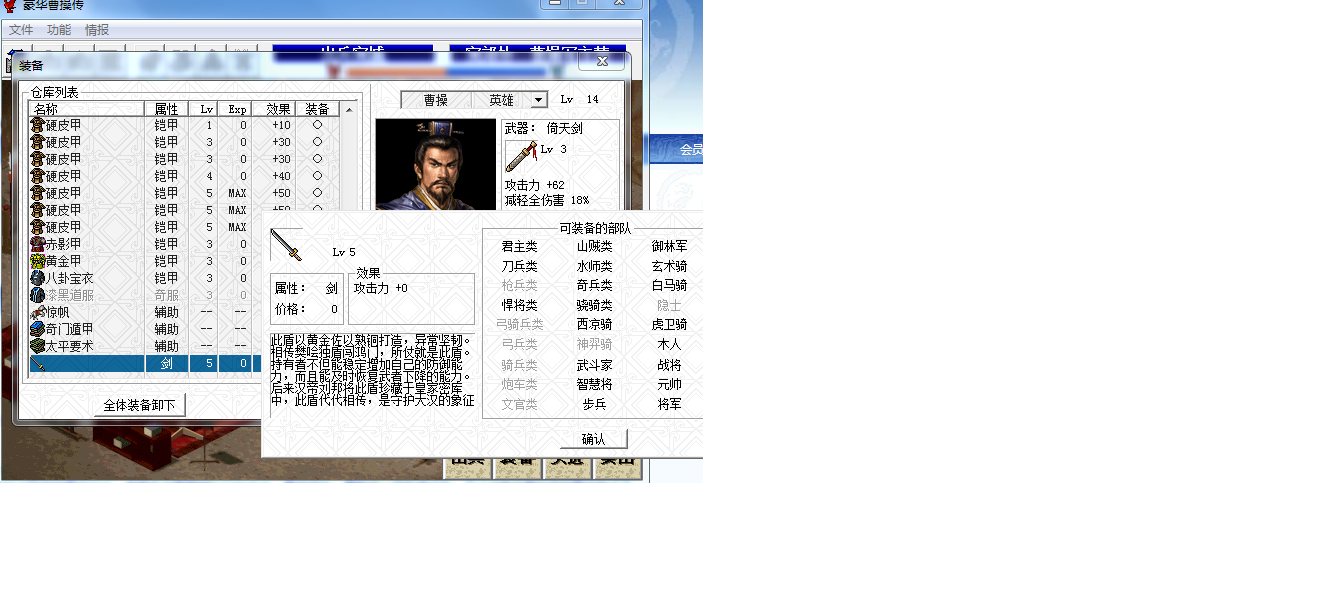Click the 倚天剑 weapon icon

(521, 156)
